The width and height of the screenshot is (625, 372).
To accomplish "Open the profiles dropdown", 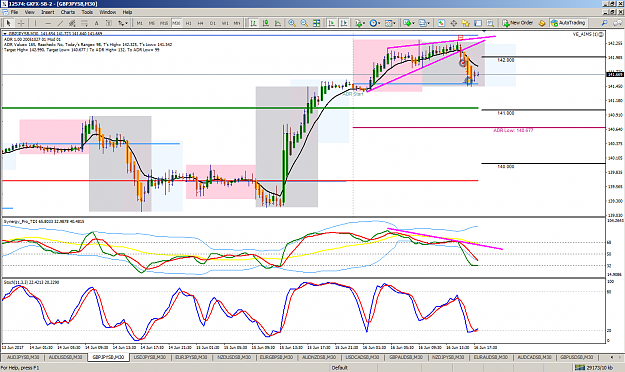I will click(425, 23).
